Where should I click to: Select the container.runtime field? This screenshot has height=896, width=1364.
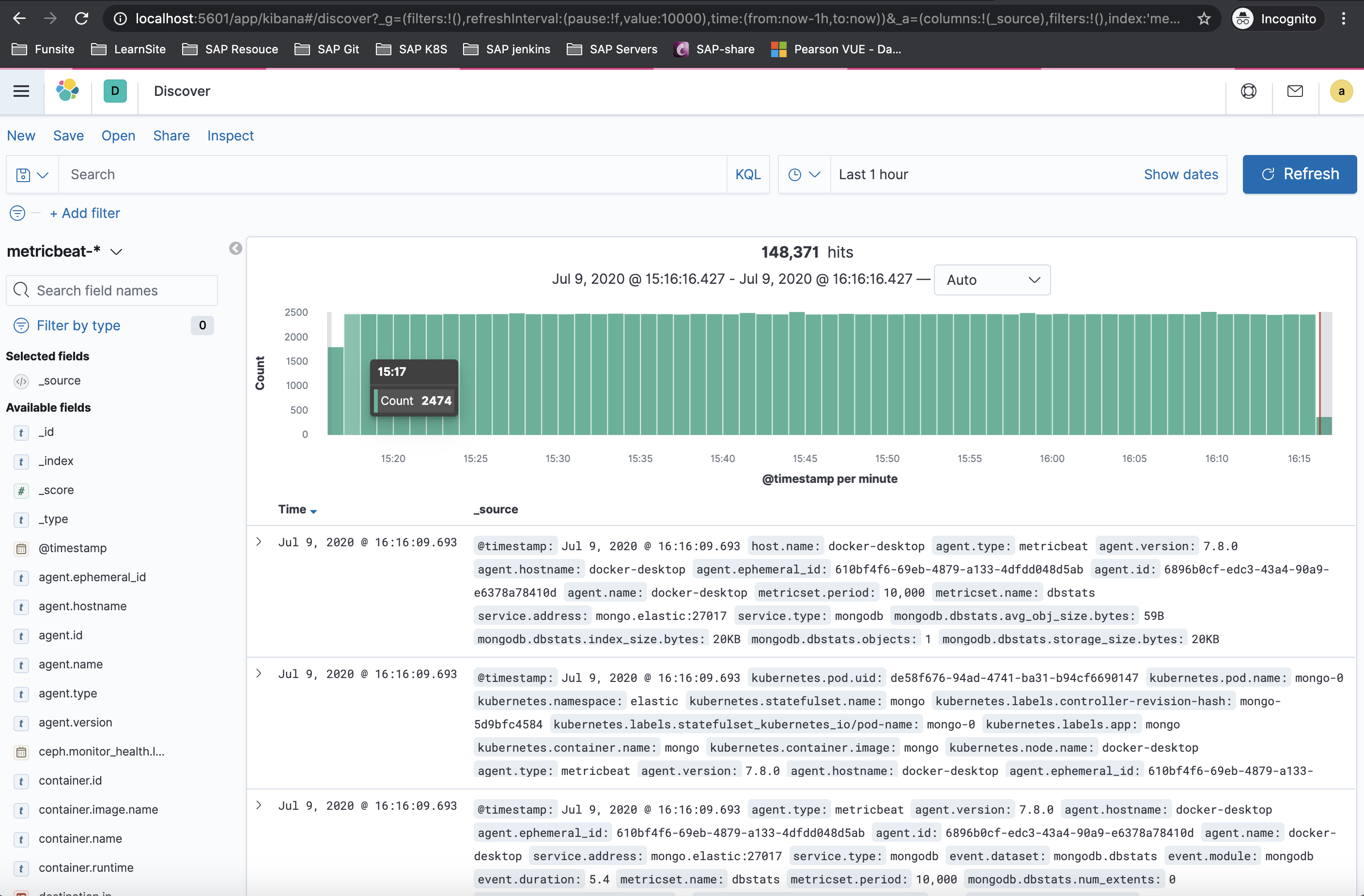[86, 868]
